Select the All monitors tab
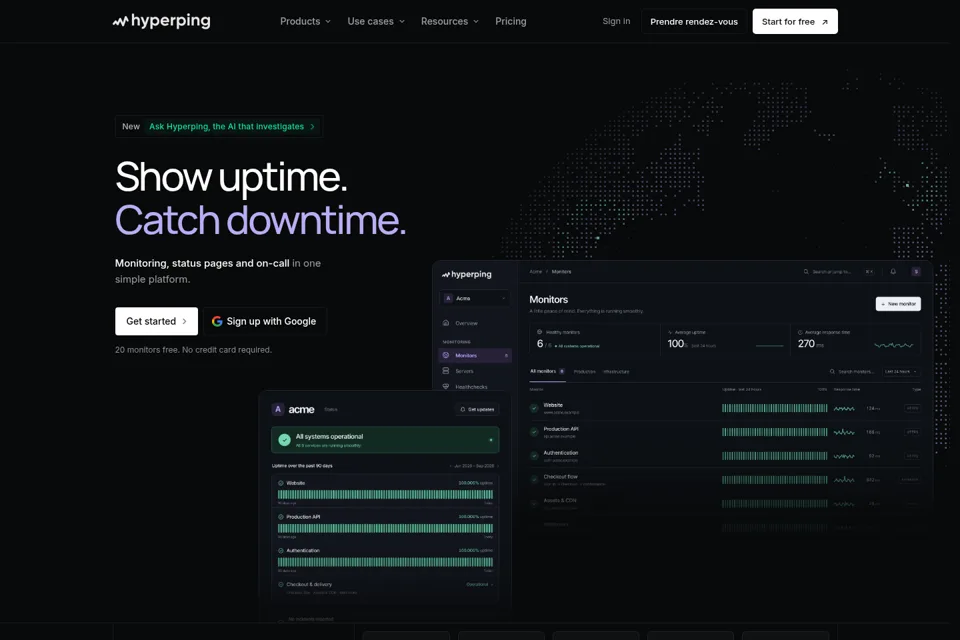Image resolution: width=960 pixels, height=640 pixels. [x=547, y=371]
